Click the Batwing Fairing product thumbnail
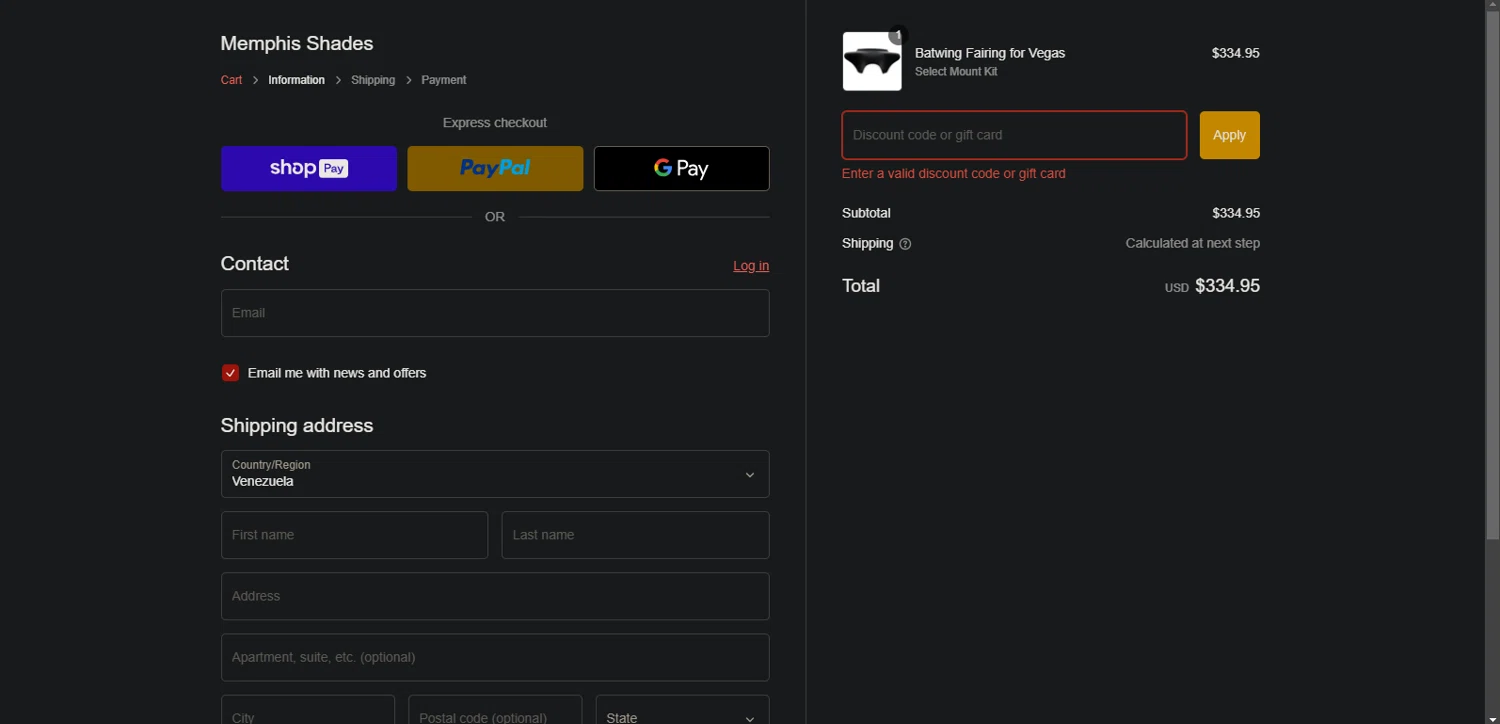Screen dimensions: 1500x724 (x=872, y=61)
